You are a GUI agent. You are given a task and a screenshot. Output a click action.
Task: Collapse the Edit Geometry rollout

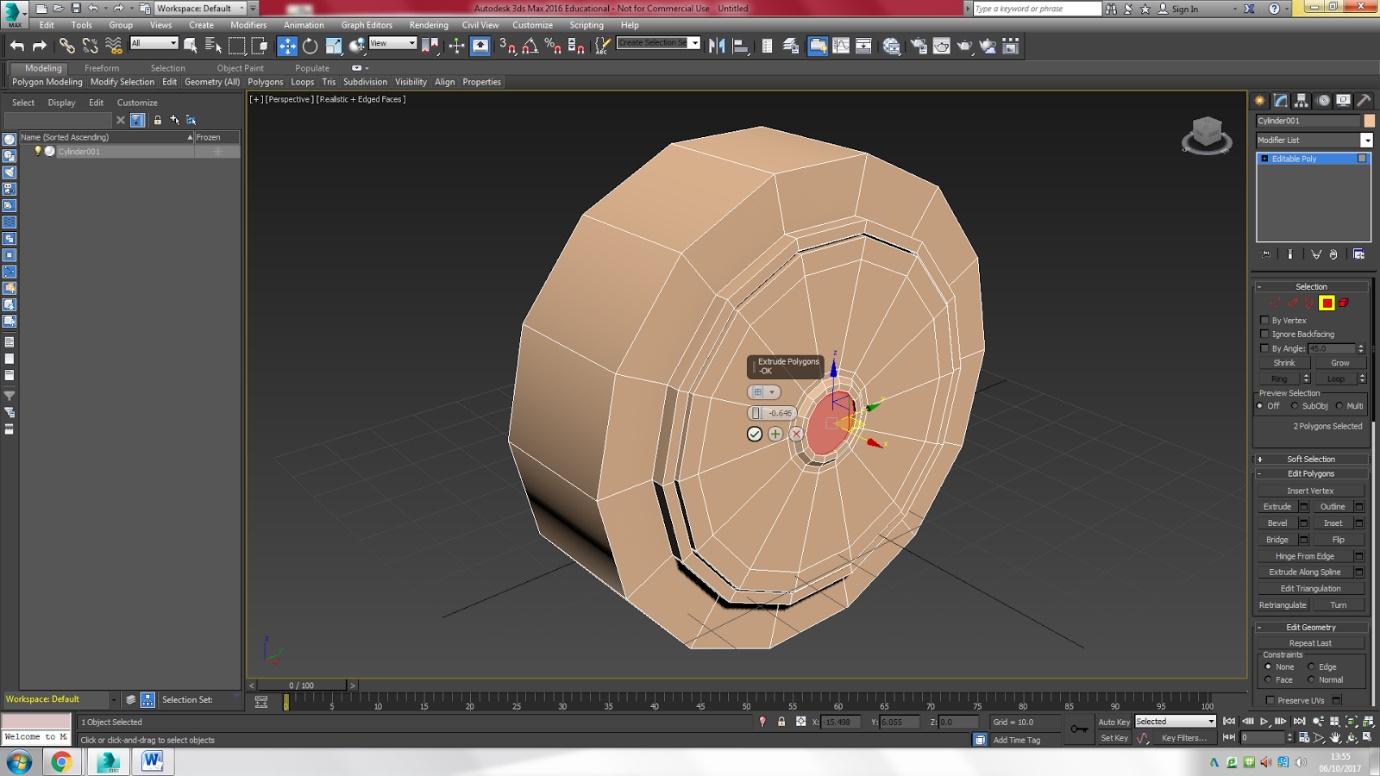pos(1311,627)
